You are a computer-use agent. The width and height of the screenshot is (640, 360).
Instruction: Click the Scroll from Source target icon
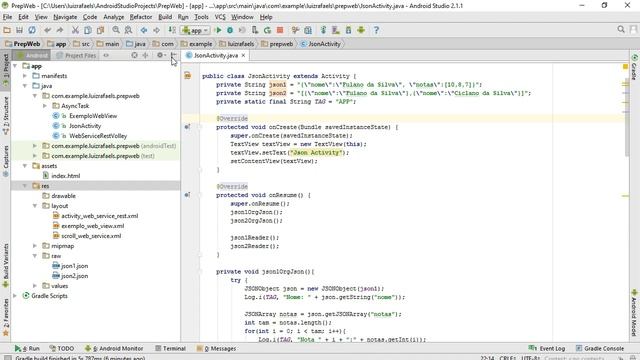pos(134,55)
